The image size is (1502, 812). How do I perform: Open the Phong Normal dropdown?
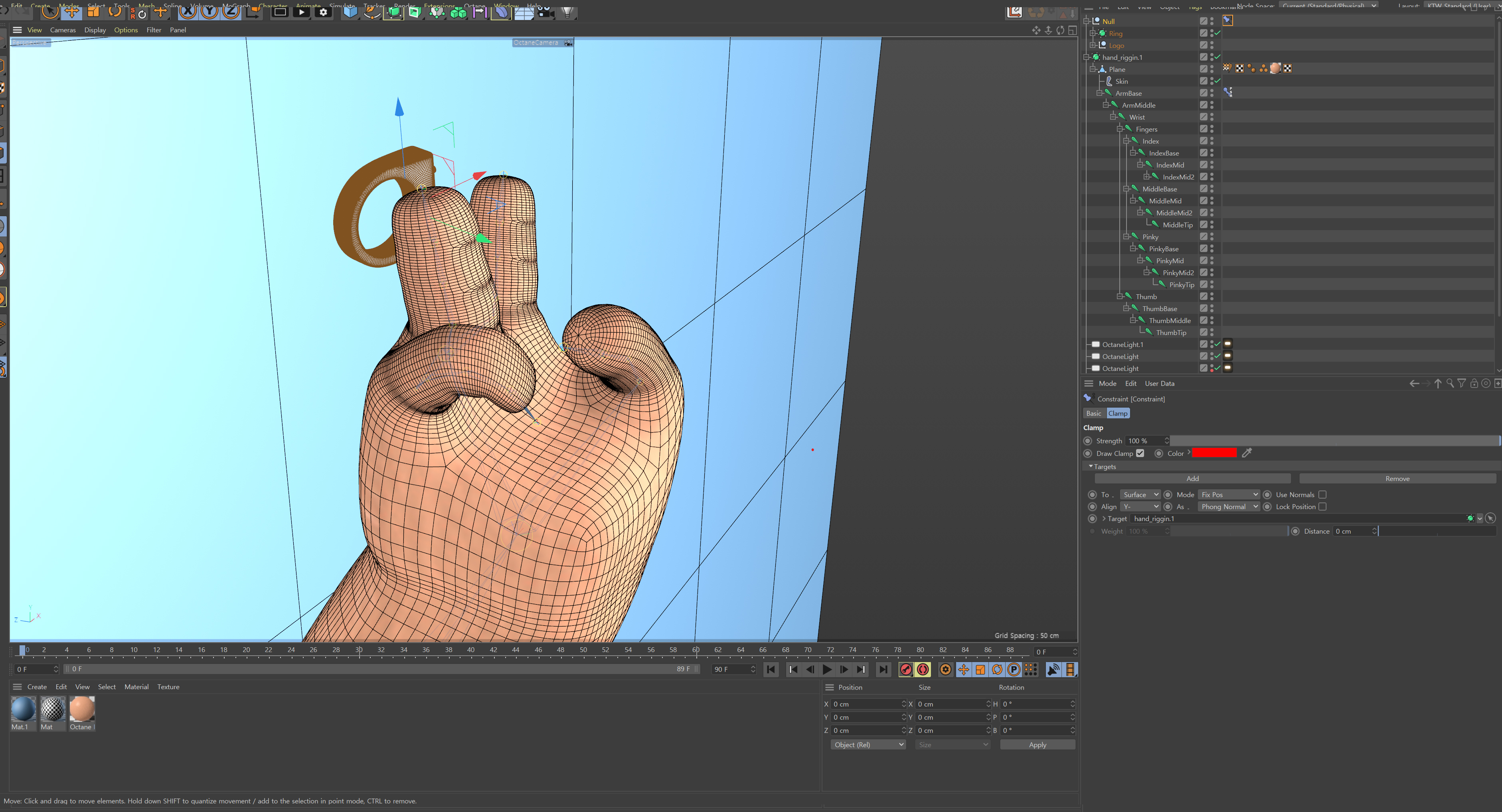[x=1229, y=507]
